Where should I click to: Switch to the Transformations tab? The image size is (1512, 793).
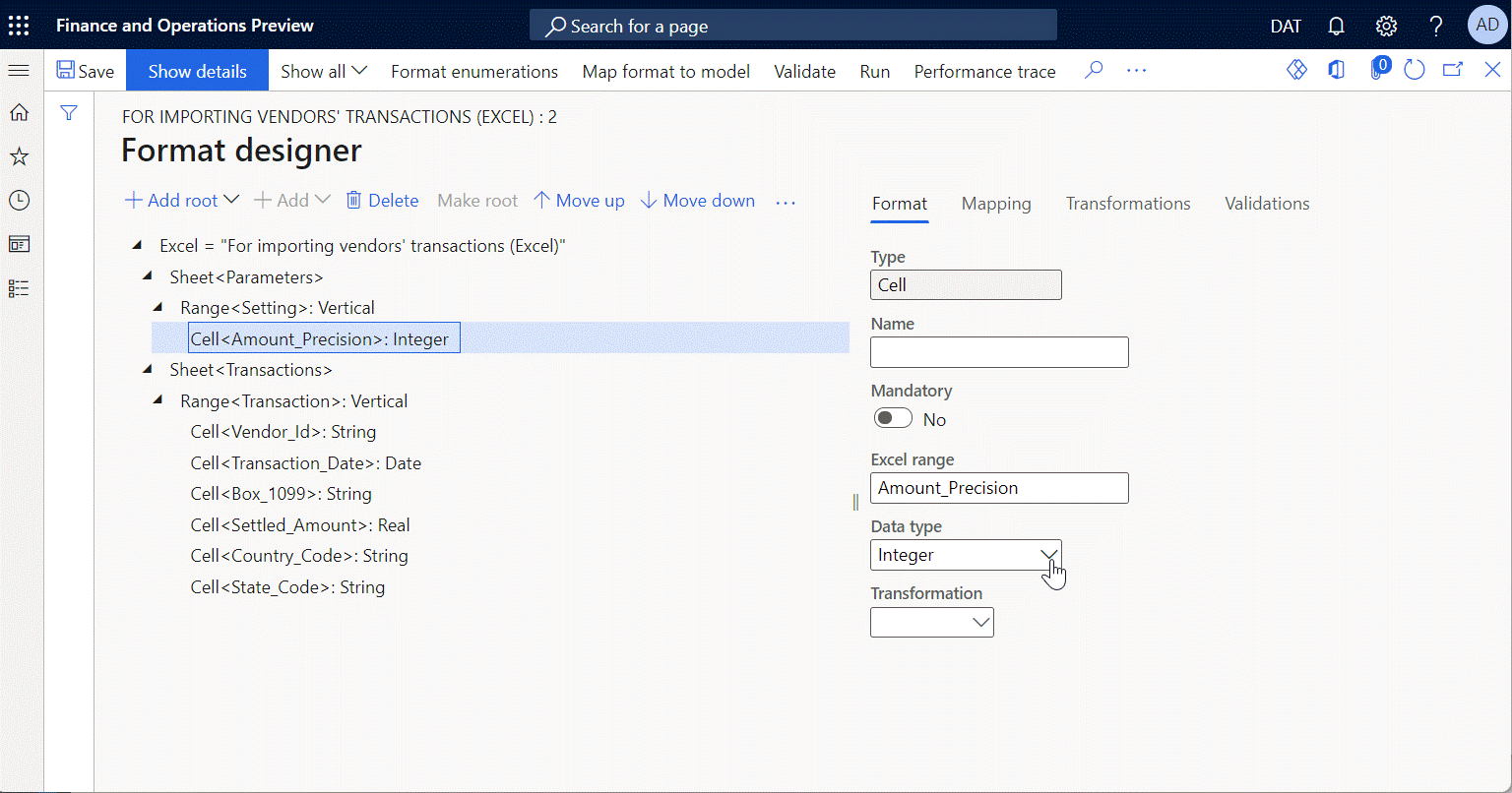[1128, 204]
